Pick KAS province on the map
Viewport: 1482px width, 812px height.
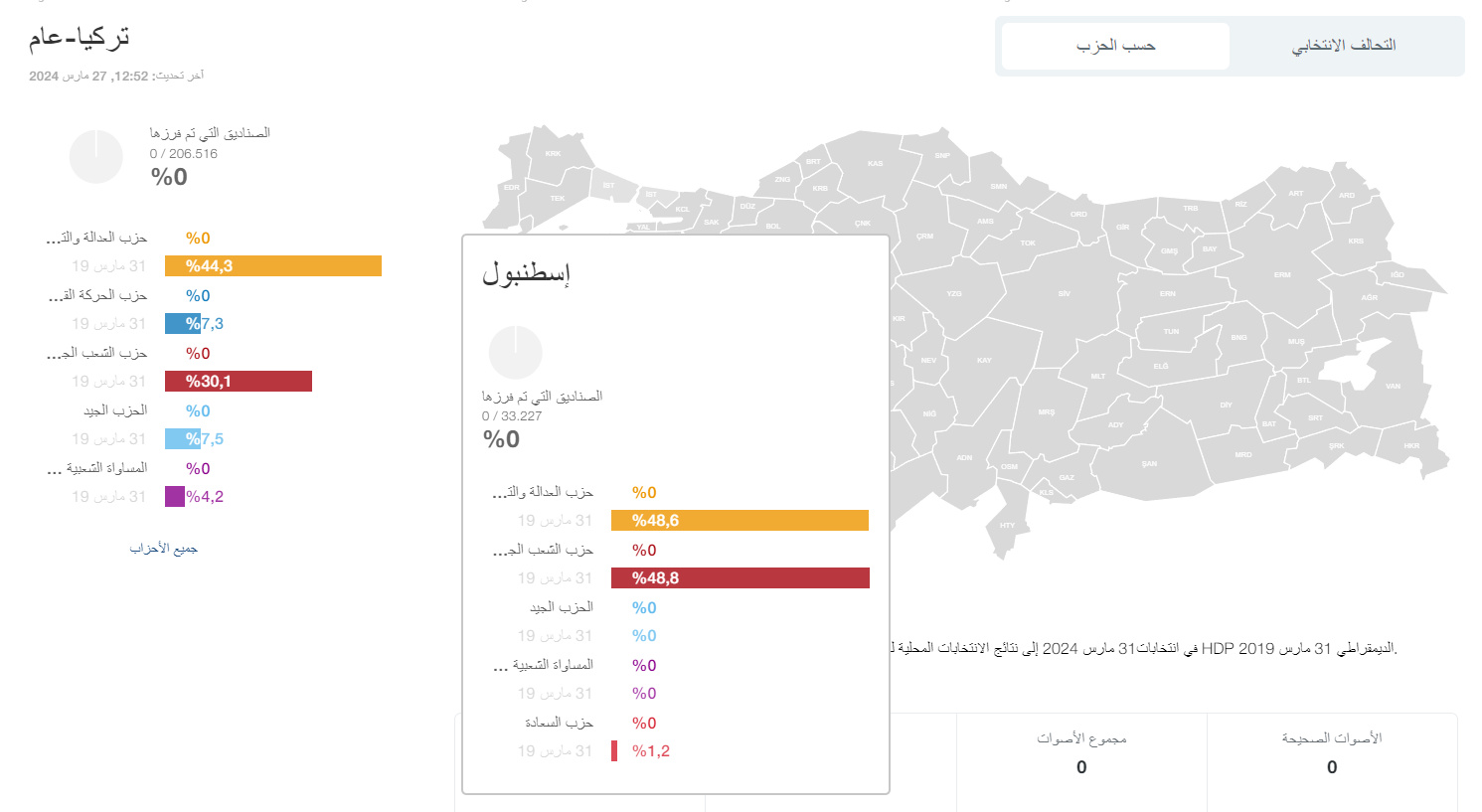tap(875, 164)
